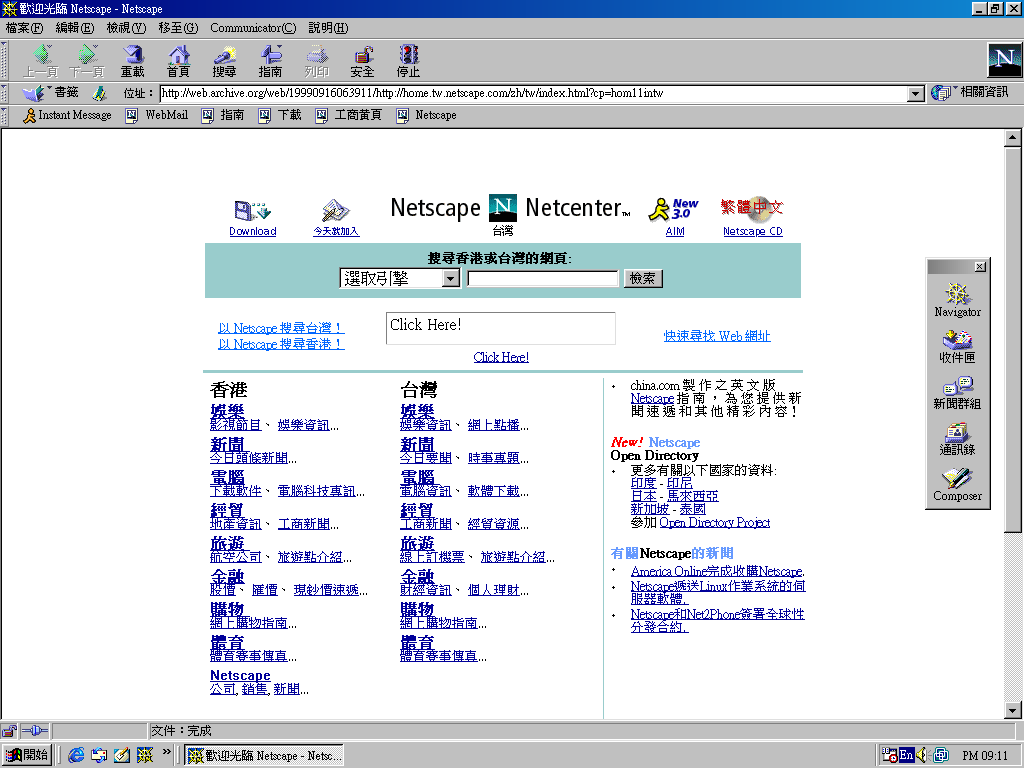The width and height of the screenshot is (1024, 768).
Task: Click the Netscape N throbber logo
Action: (1004, 59)
